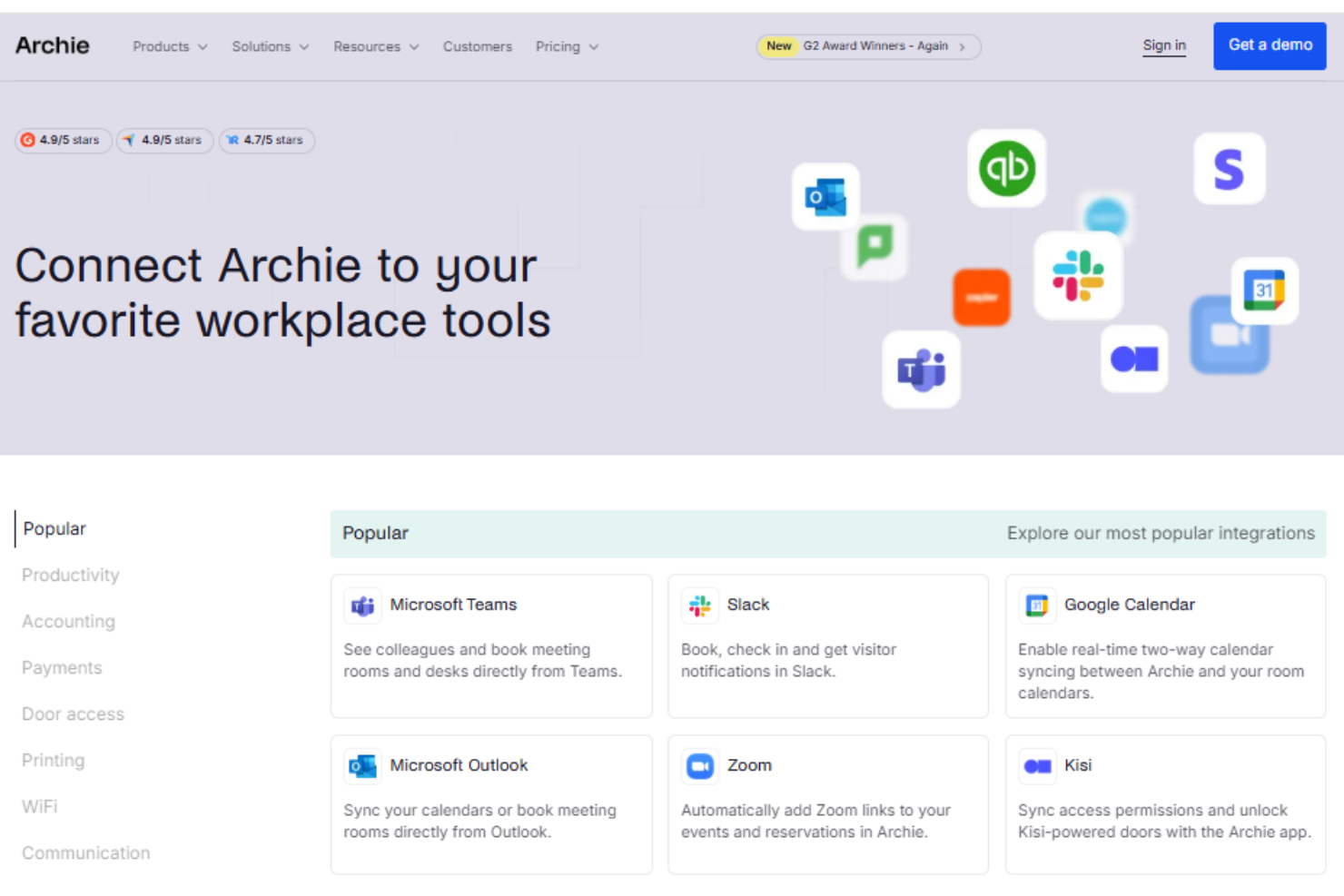
Task: Click the Microsoft Teams hero icon
Action: click(921, 369)
